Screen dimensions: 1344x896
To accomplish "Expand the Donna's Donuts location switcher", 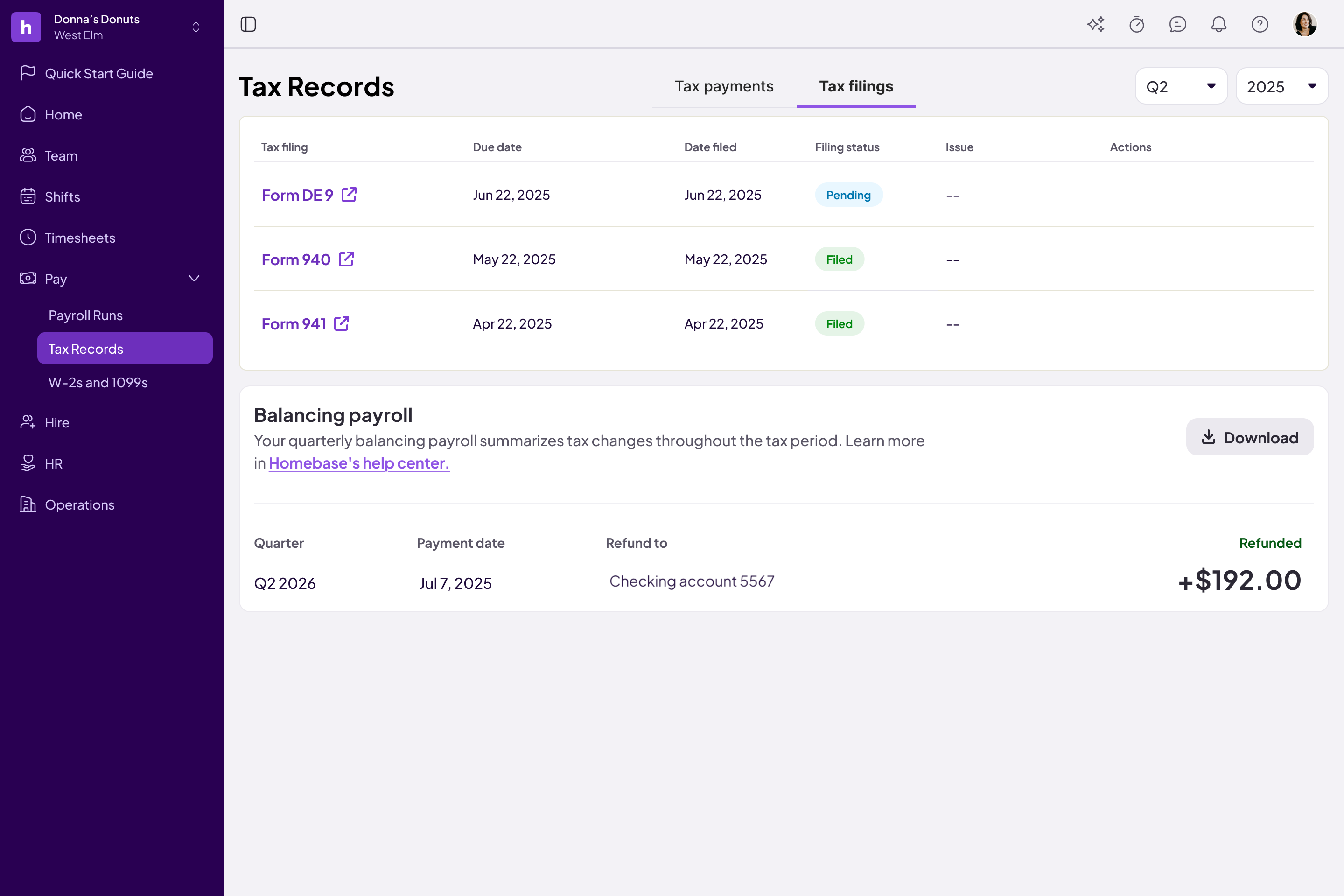I will click(x=196, y=27).
